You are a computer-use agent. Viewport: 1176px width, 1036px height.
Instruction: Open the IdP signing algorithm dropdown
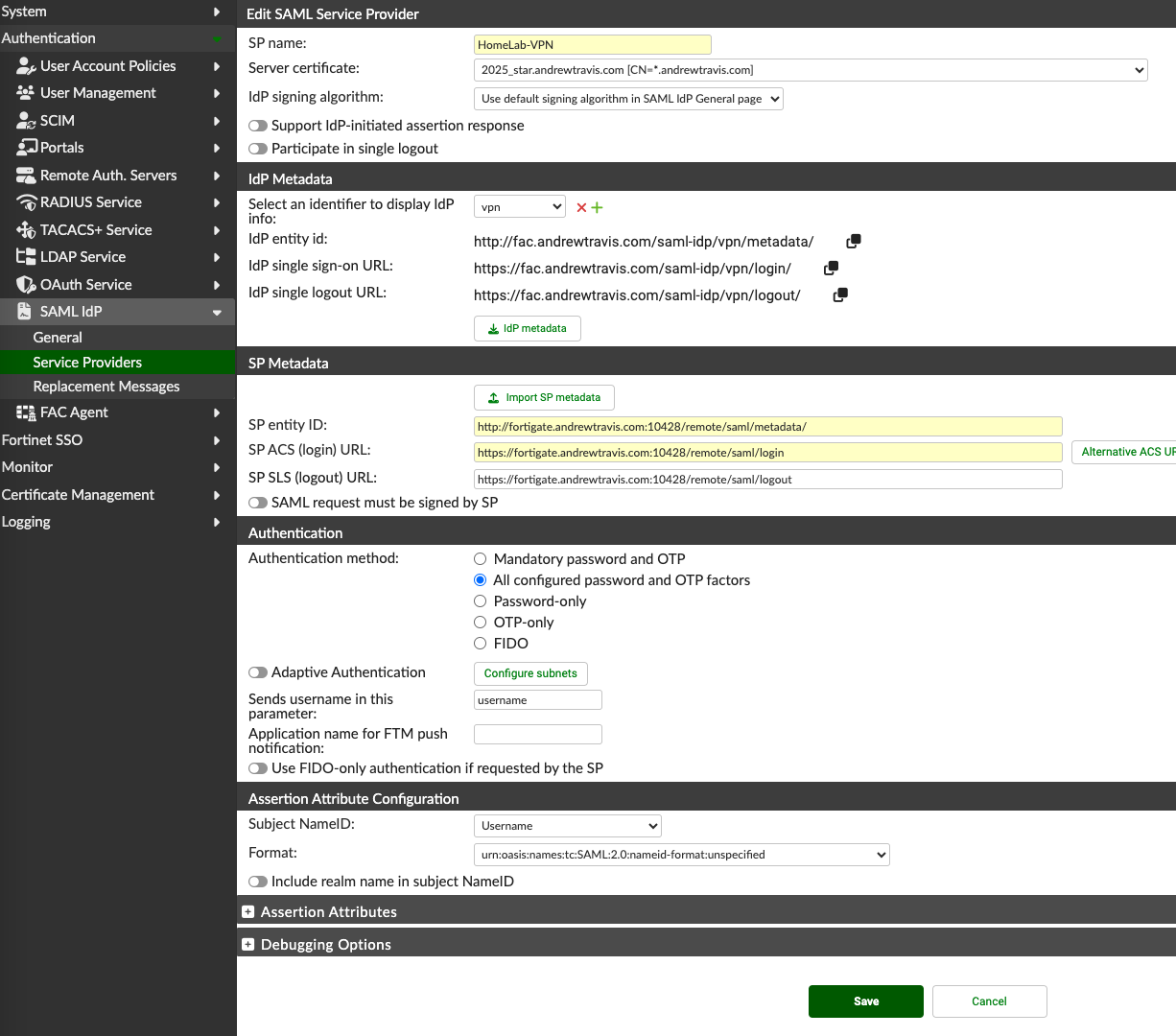(628, 98)
